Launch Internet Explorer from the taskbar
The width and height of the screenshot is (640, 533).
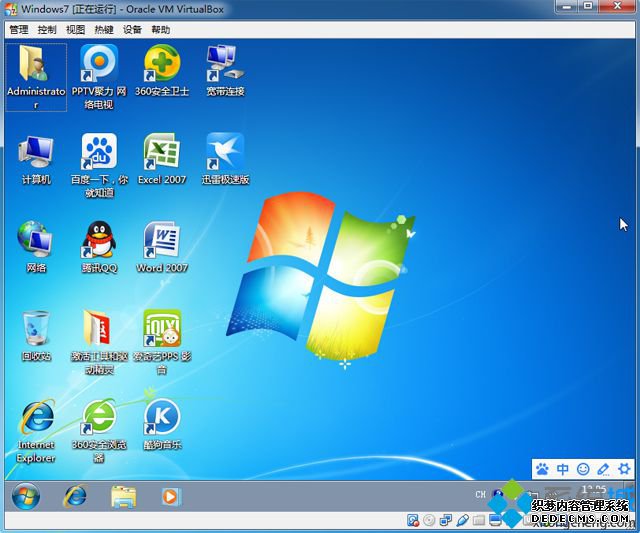pos(75,496)
